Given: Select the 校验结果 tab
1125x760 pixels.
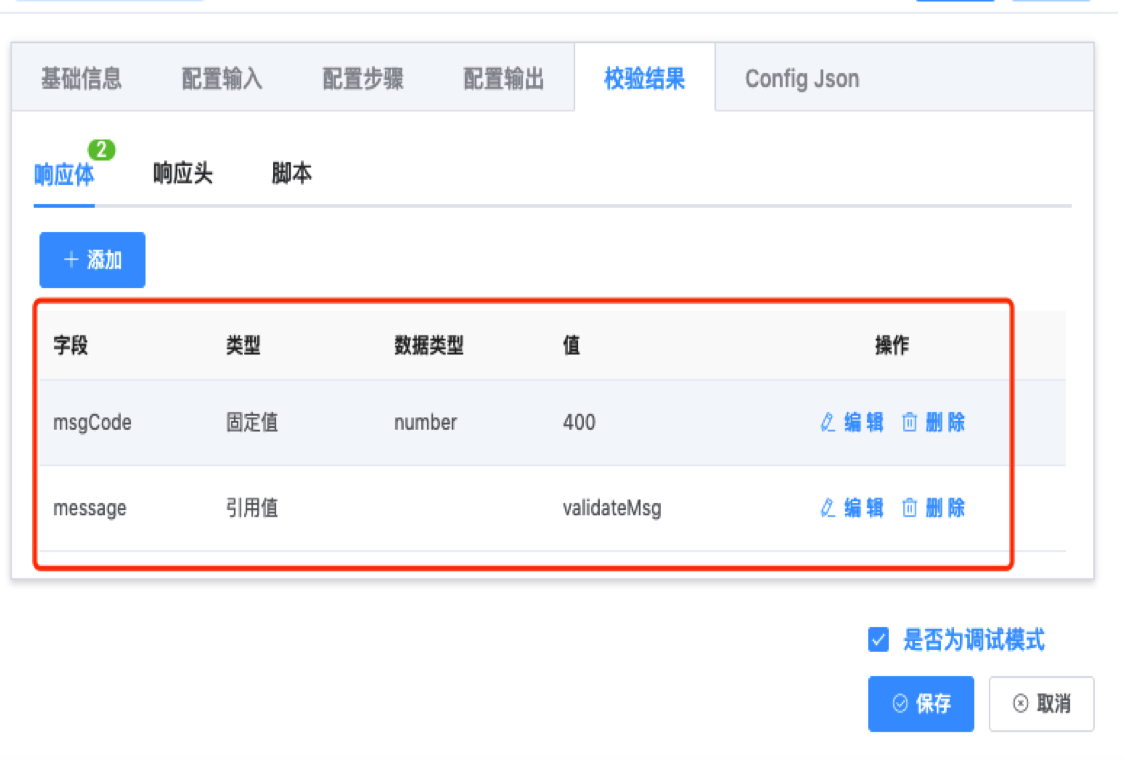Looking at the screenshot, I should tap(645, 79).
